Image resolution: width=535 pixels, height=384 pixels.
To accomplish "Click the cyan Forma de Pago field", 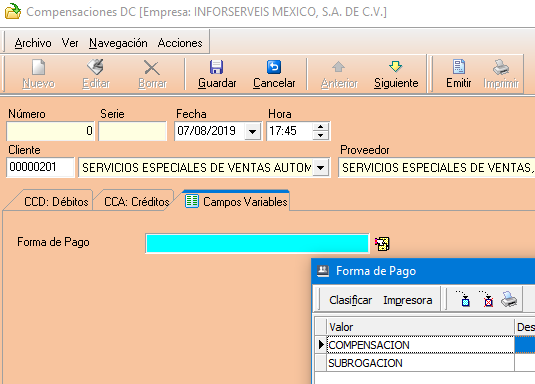I will point(257,243).
